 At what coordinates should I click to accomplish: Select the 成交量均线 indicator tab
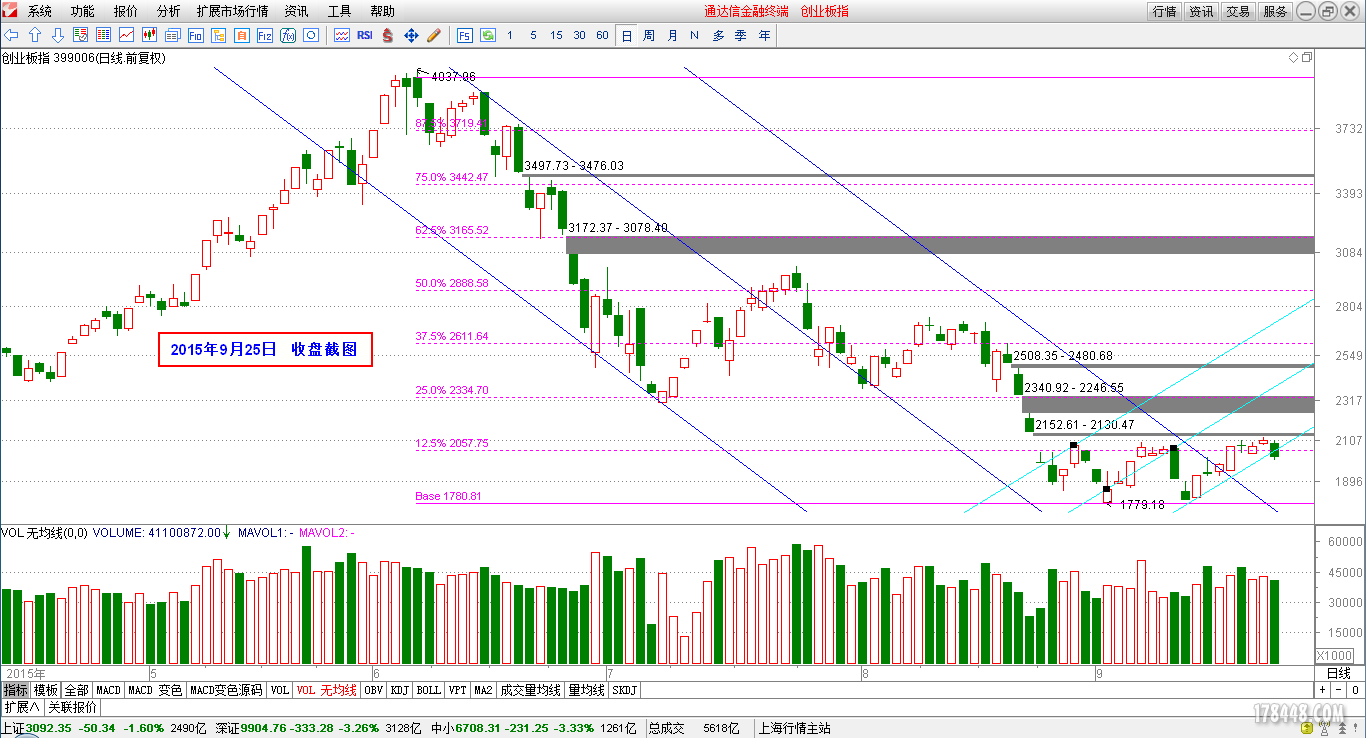pos(531,690)
